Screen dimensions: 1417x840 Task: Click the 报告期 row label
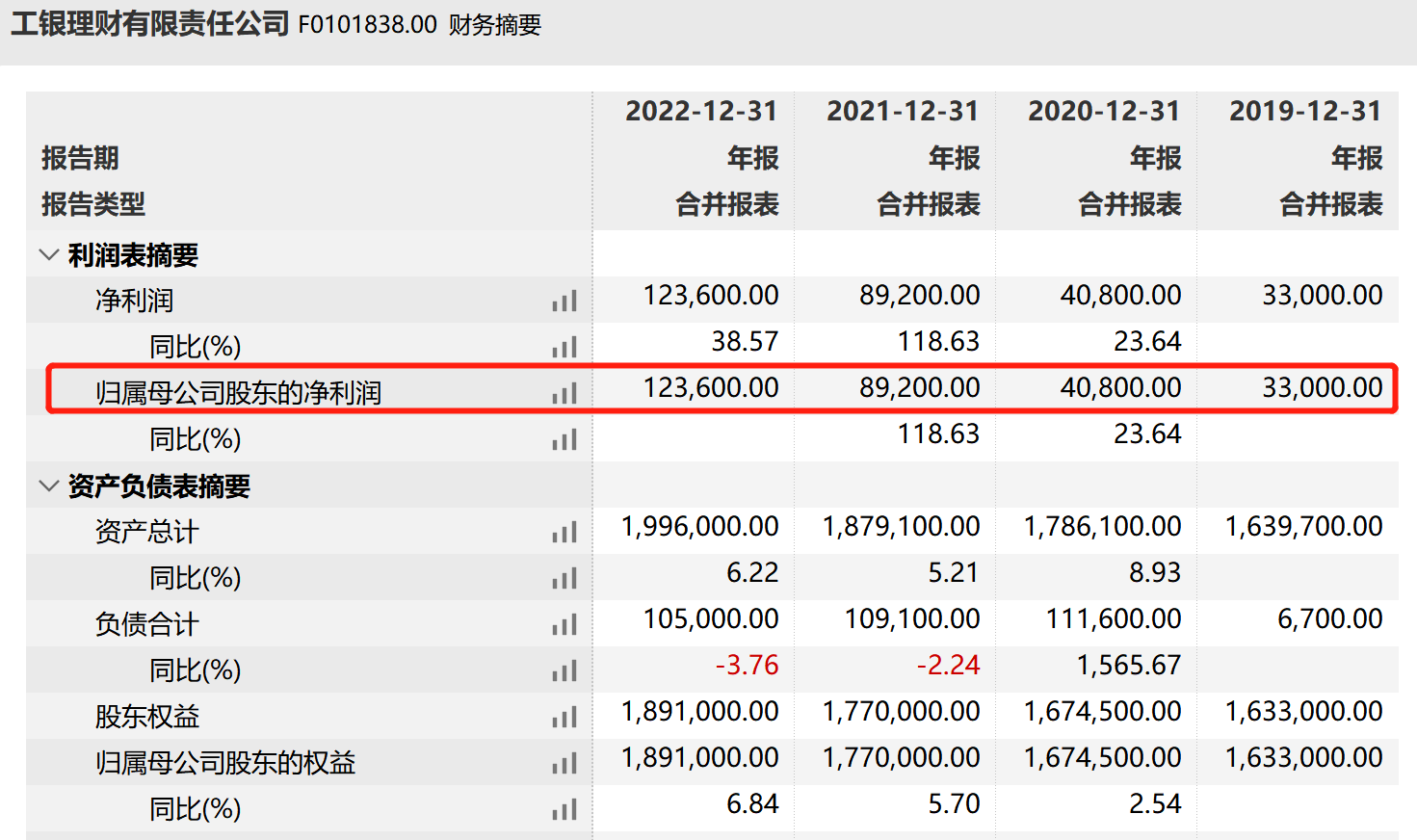(x=80, y=158)
